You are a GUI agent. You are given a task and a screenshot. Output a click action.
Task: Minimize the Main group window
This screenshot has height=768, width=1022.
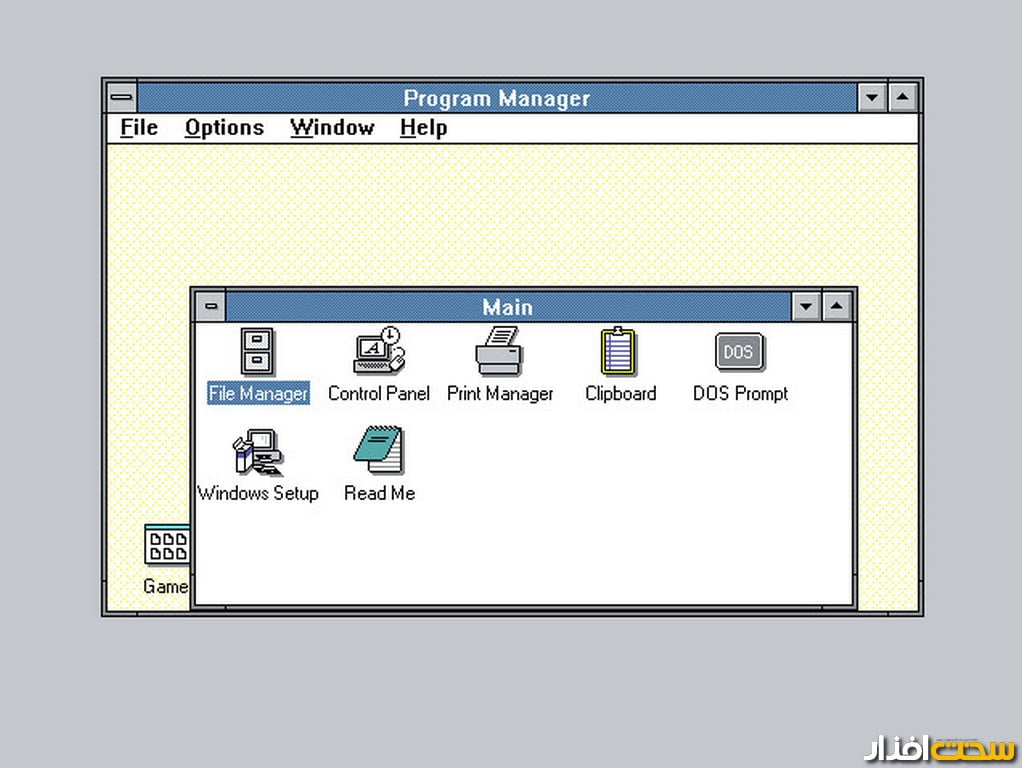(806, 306)
